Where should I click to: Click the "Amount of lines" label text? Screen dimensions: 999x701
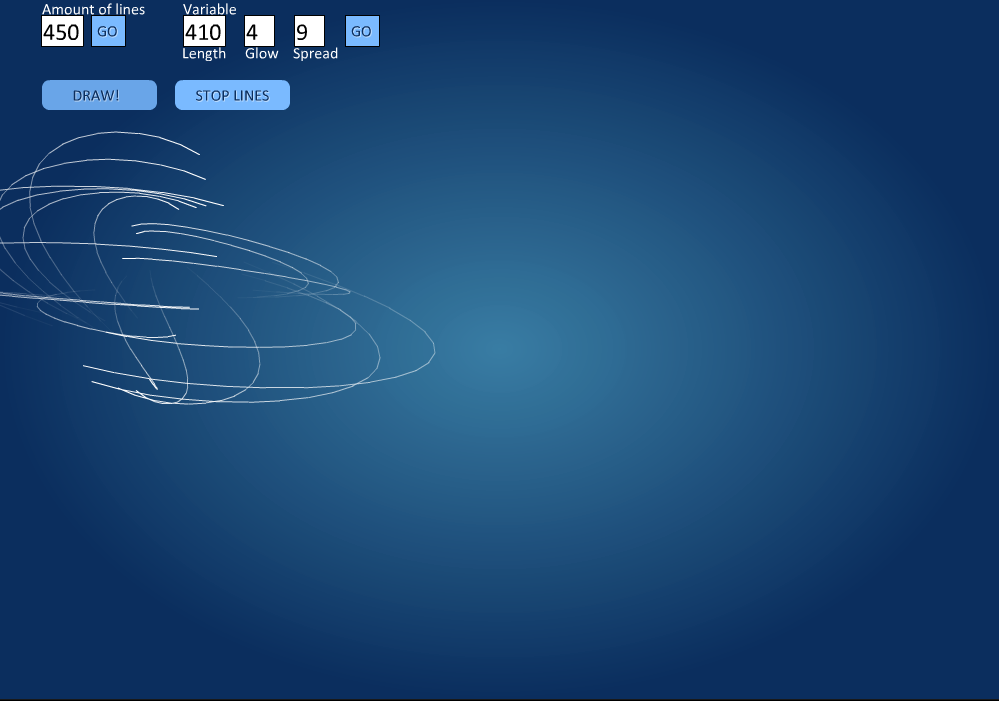pyautogui.click(x=93, y=9)
